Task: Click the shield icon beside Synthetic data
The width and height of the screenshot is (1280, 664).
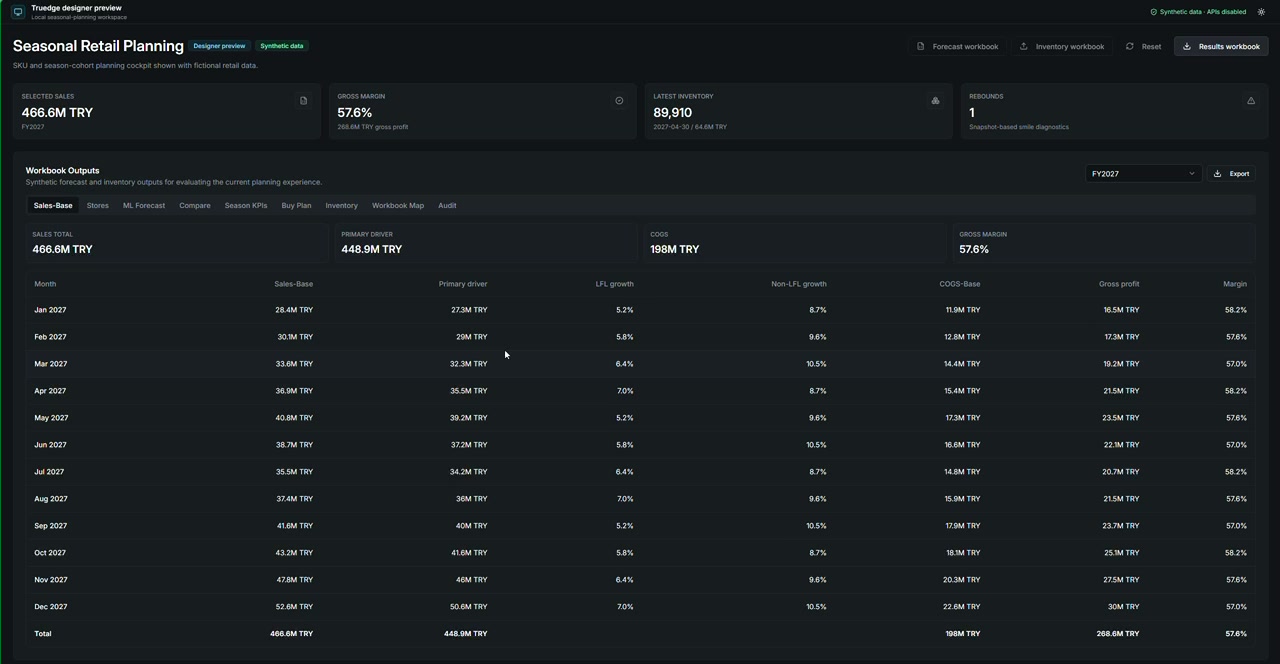Action: [1153, 12]
